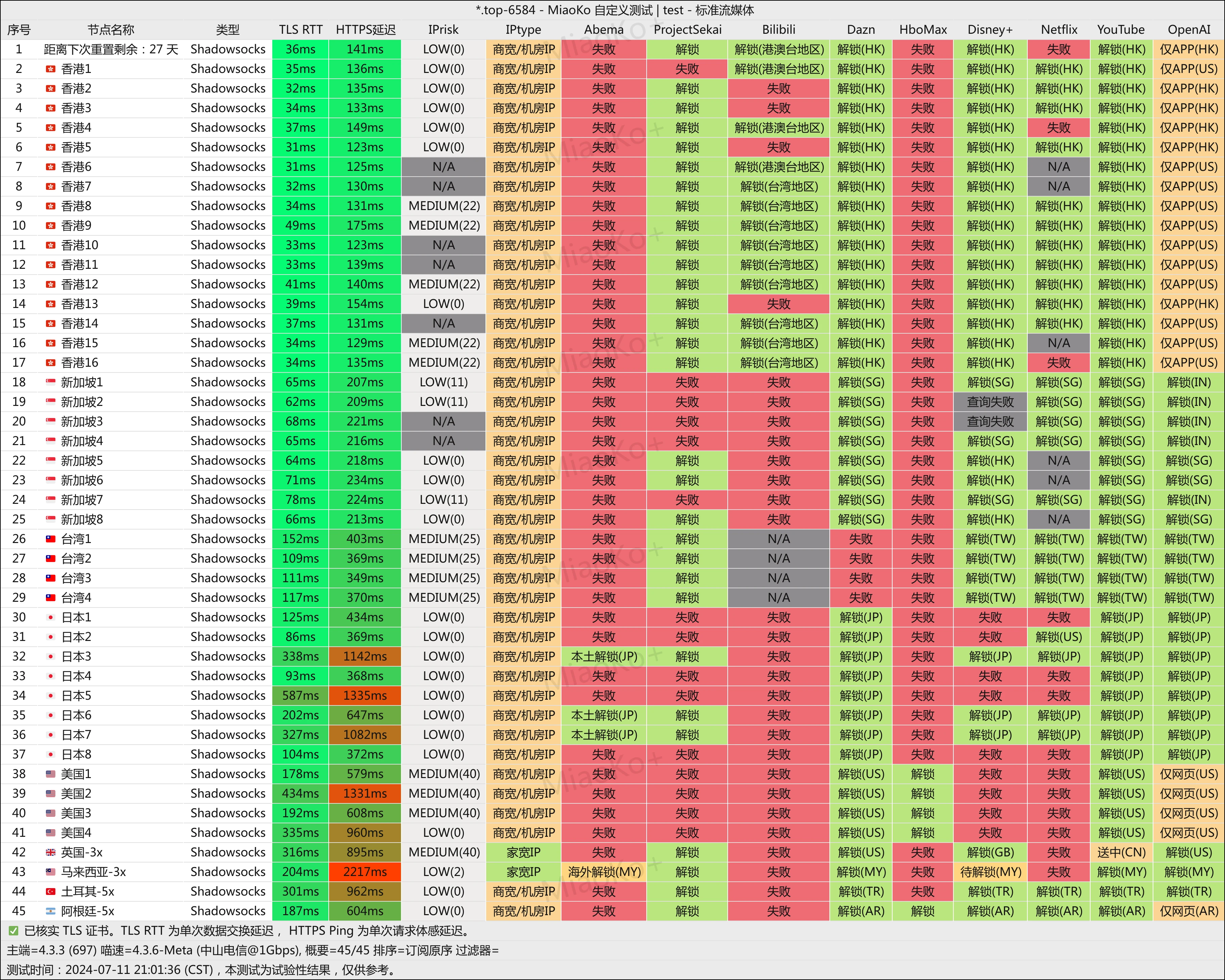The image size is (1225, 980).
Task: Click the OpenAI column header
Action: click(1189, 29)
